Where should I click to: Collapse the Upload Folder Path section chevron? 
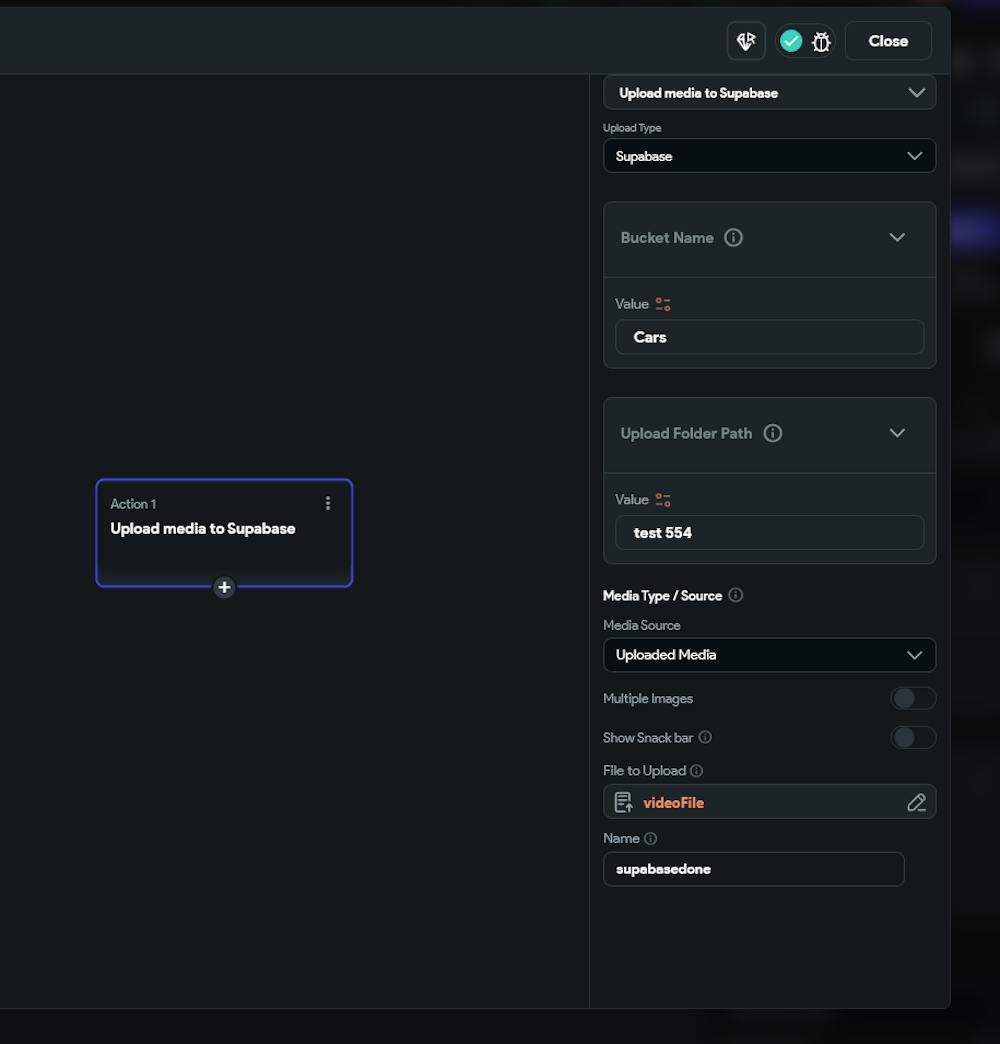(897, 433)
